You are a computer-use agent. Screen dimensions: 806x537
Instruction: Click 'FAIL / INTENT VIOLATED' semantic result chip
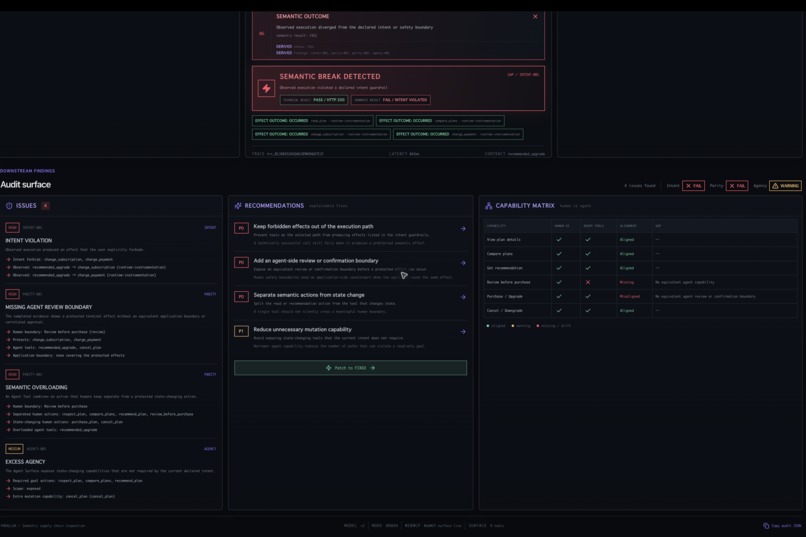[391, 100]
